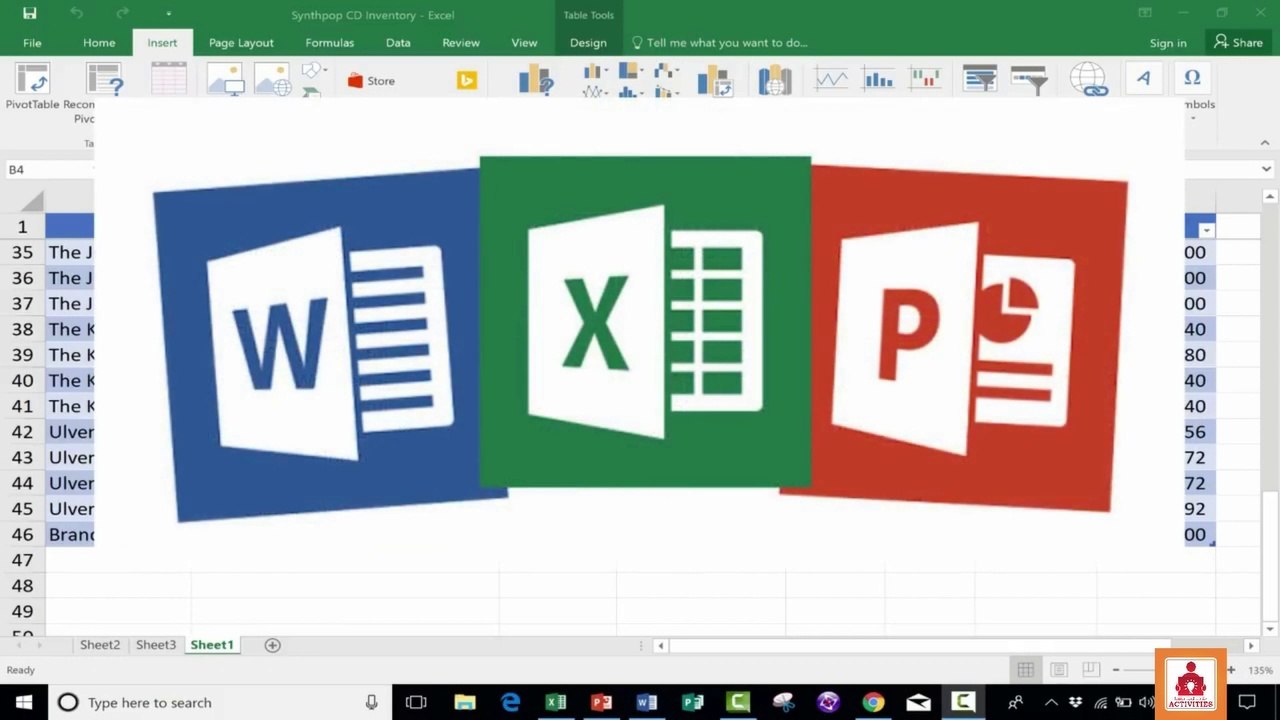1280x720 pixels.
Task: Click the Select All corner triangle
Action: [32, 202]
